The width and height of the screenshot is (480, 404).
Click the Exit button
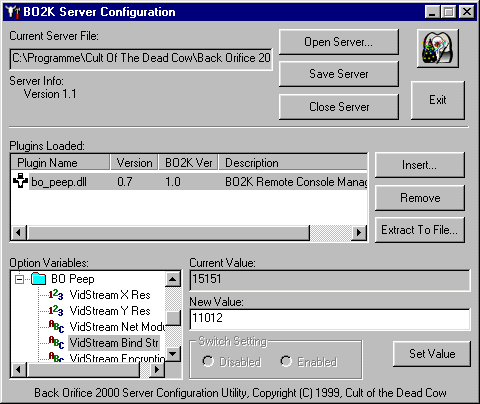(x=438, y=100)
